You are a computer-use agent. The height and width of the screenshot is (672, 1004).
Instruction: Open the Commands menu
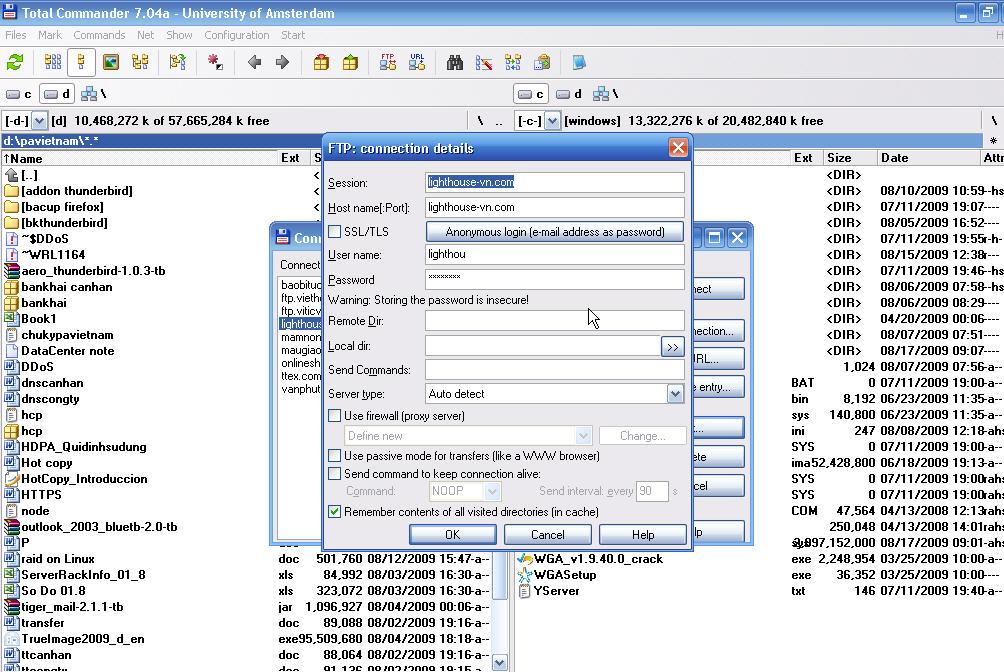coord(99,35)
